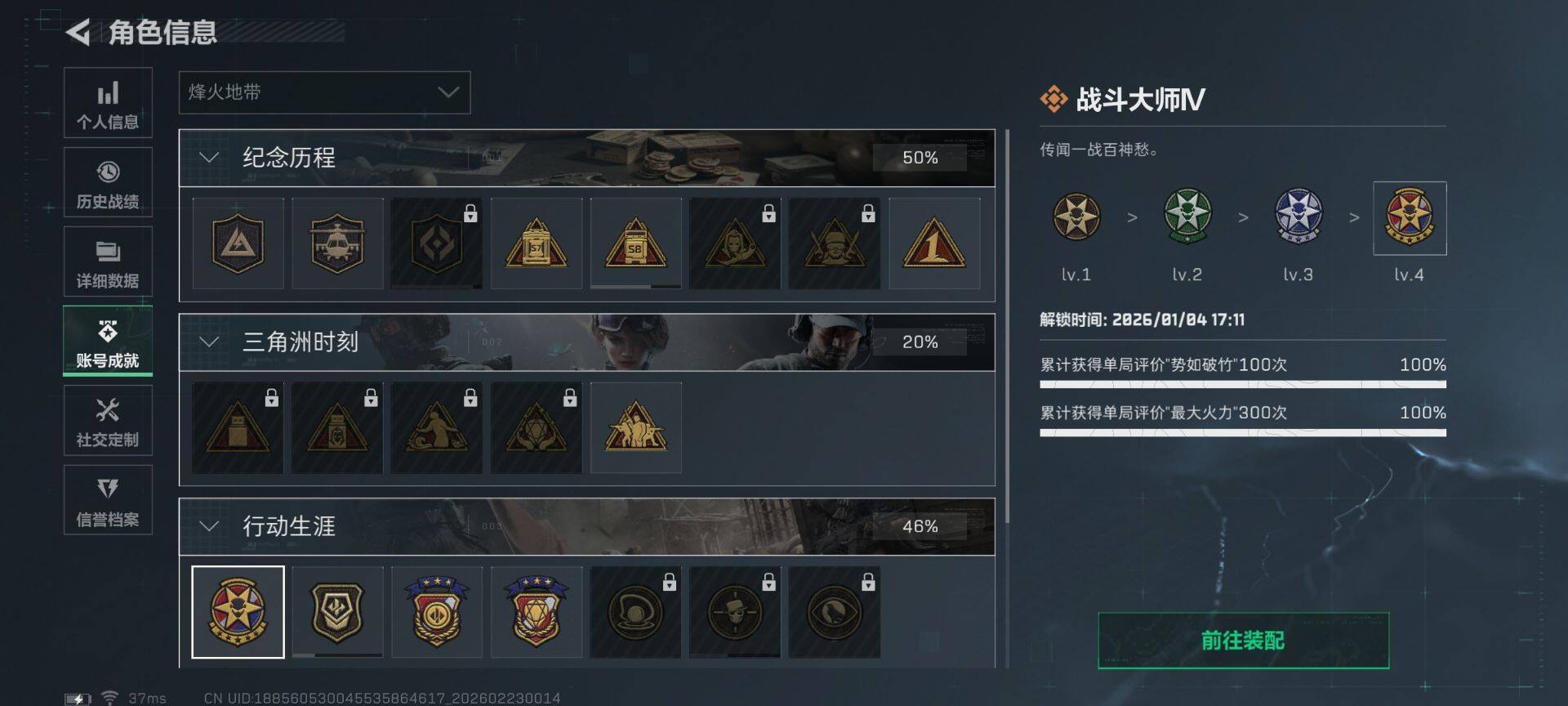Go back using the 角色信息 arrow
Viewport: 1568px width, 706px height.
78,32
